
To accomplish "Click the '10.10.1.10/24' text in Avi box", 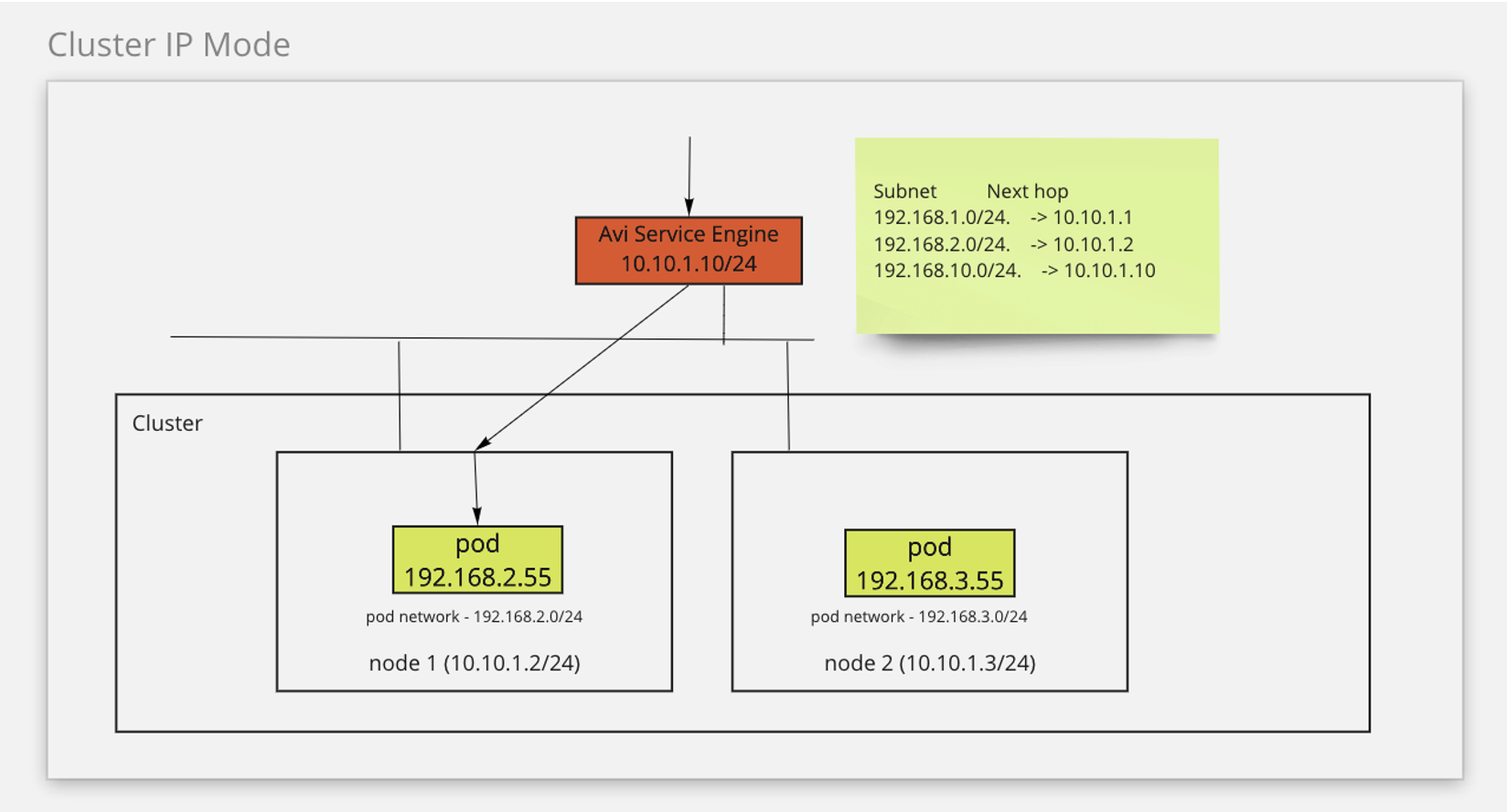I will (689, 264).
